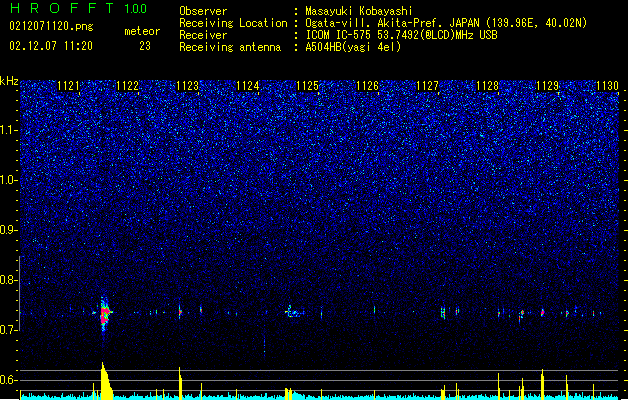Screen dimensions: 629x400
Task: Click the kHz axis unit label
Action: tap(9, 81)
